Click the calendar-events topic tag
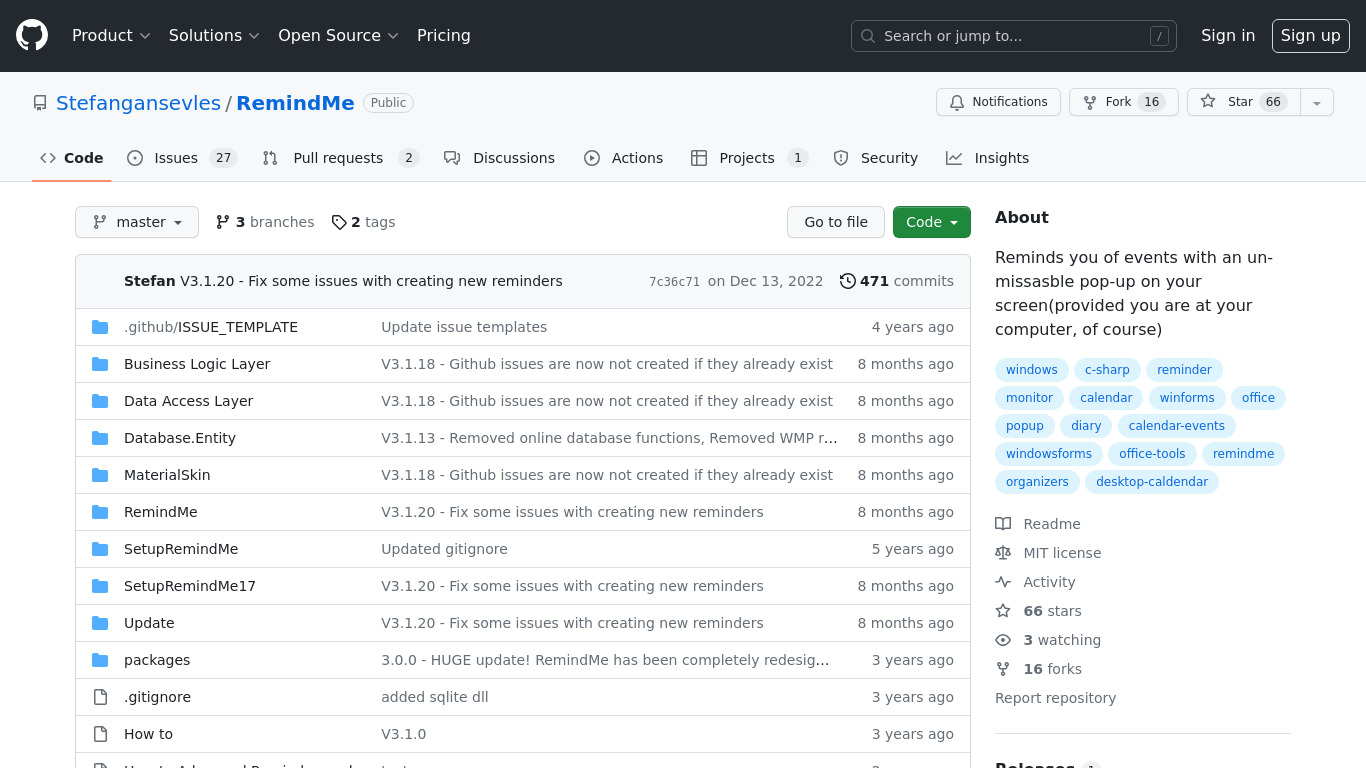The image size is (1366, 768). (1177, 426)
